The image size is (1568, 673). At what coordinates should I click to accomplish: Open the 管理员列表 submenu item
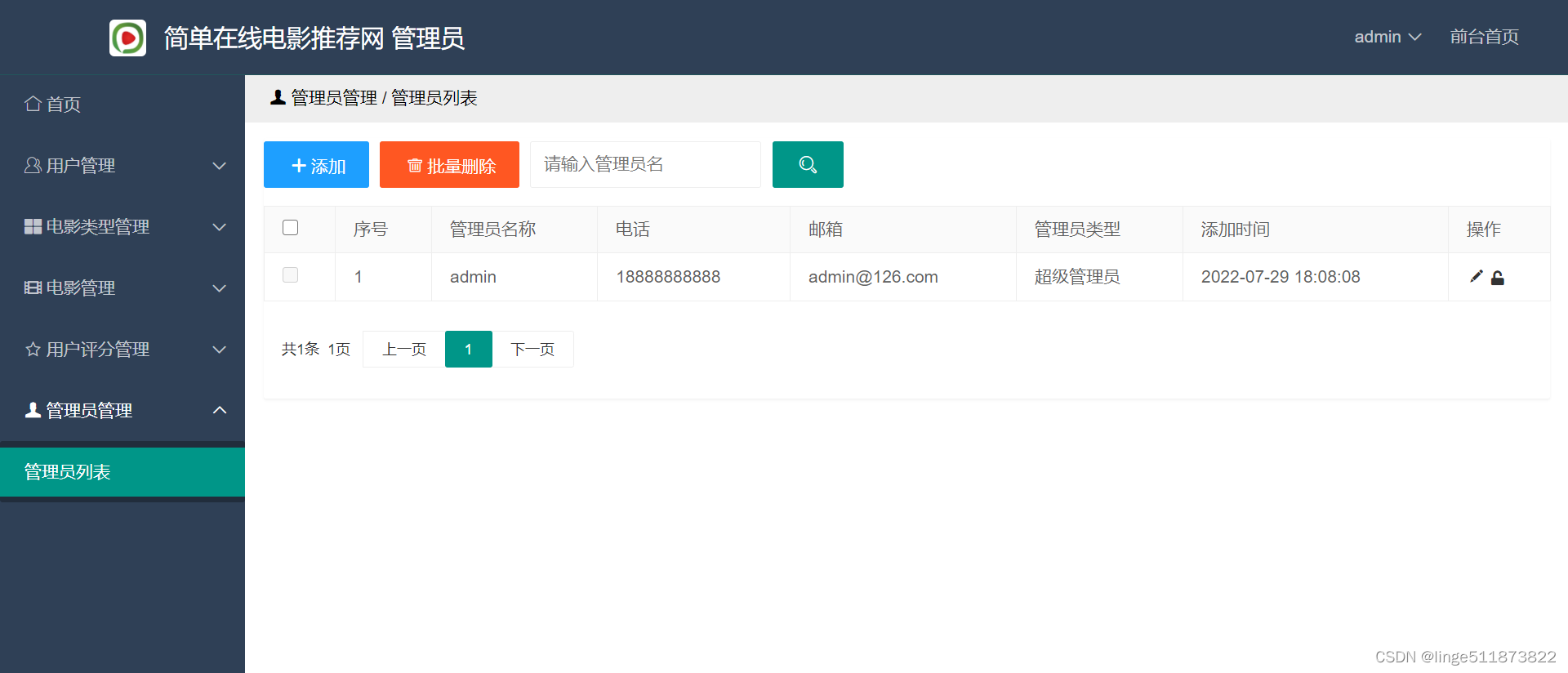pyautogui.click(x=122, y=471)
